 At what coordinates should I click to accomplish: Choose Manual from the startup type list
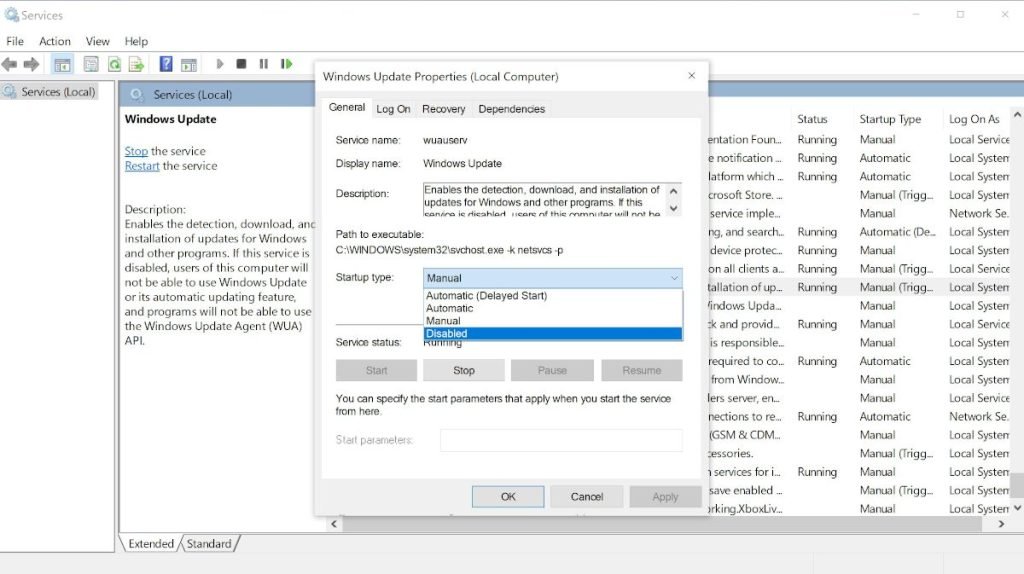[x=552, y=321]
